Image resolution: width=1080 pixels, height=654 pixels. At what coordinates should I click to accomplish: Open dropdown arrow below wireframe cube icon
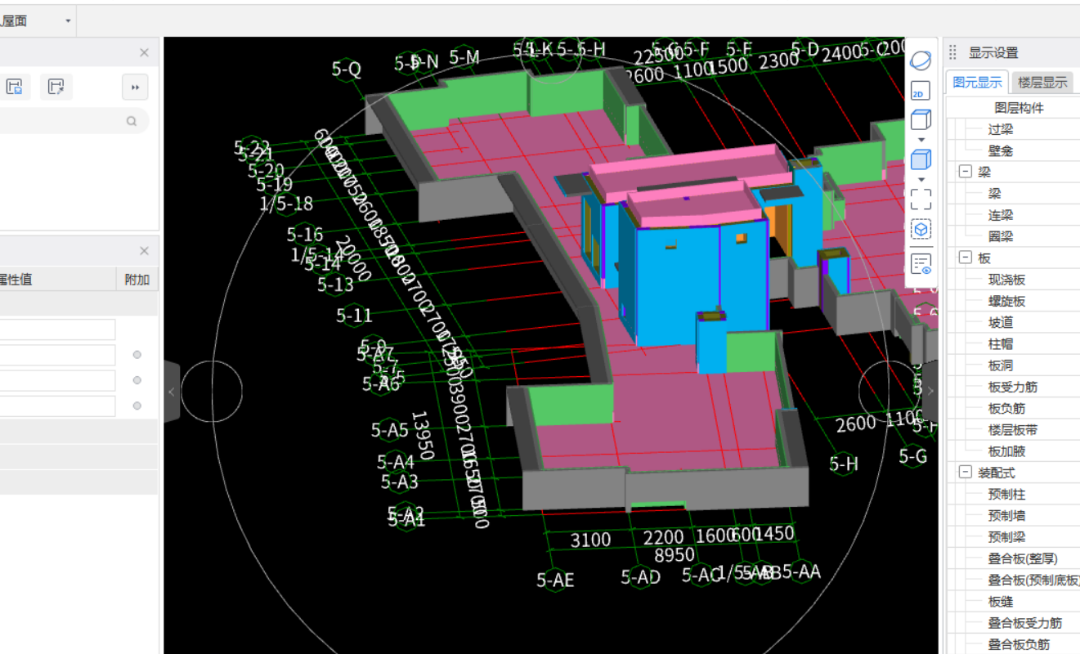[x=921, y=140]
